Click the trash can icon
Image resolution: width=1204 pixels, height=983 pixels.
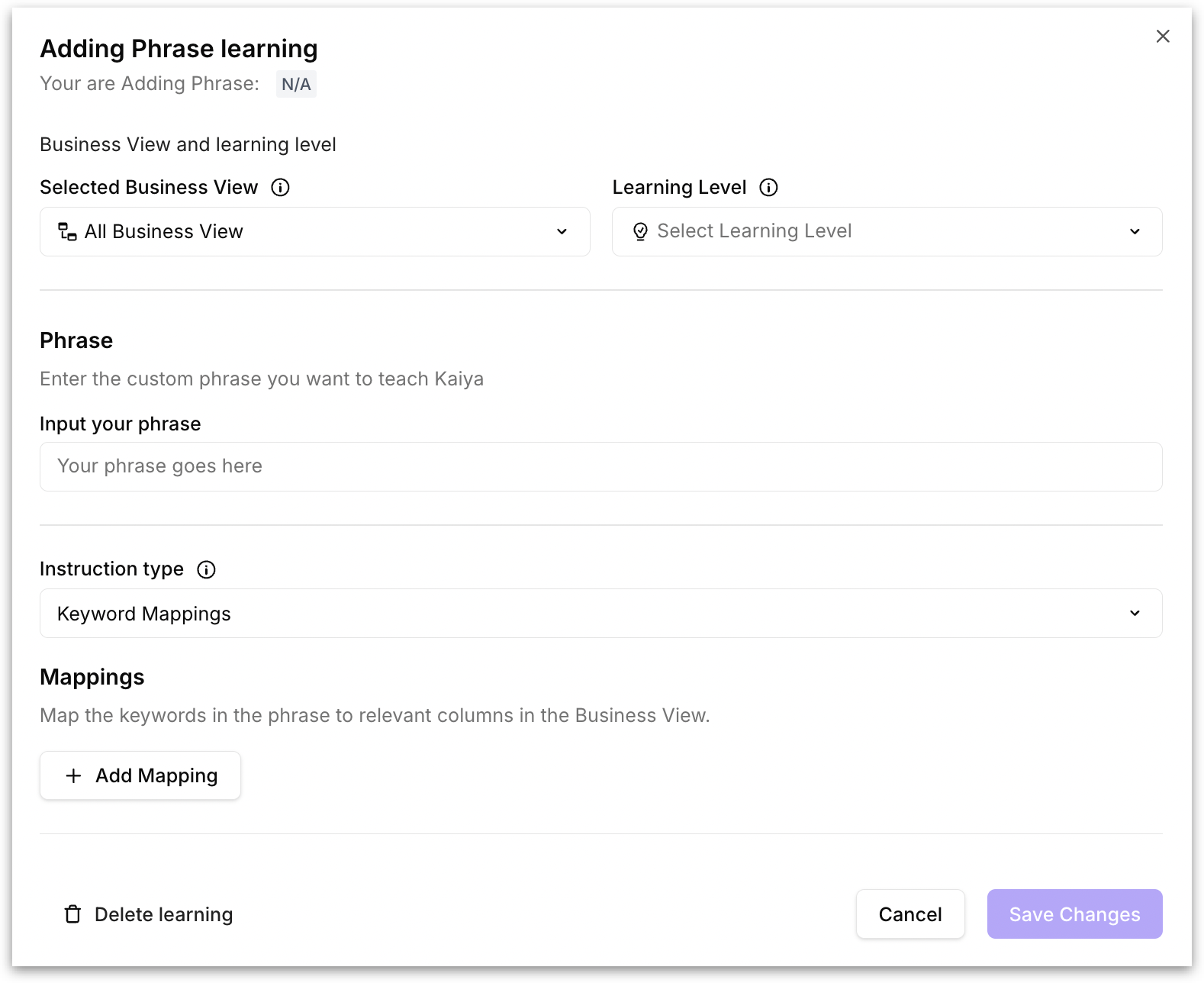[x=72, y=914]
